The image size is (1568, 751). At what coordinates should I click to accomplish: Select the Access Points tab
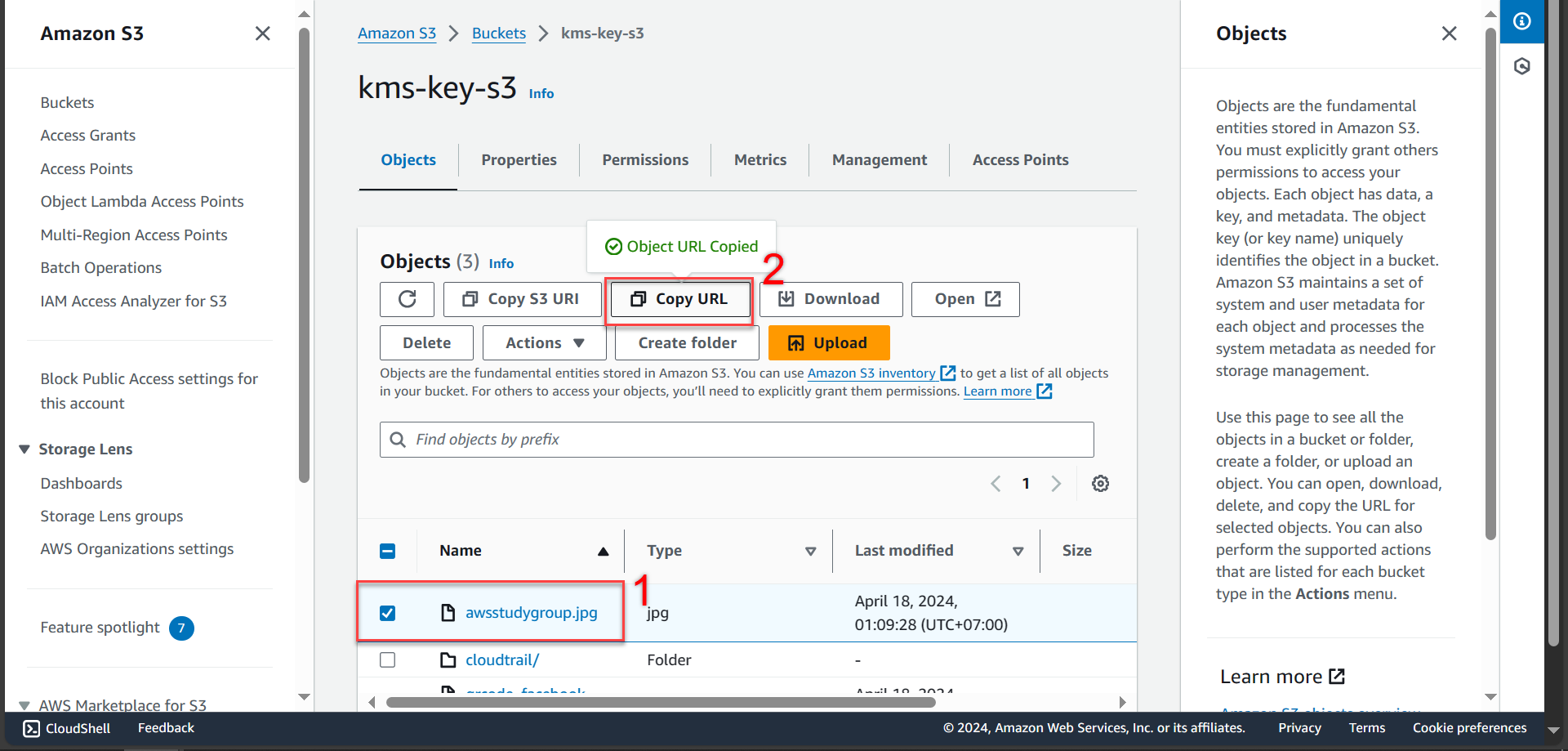[x=1020, y=160]
